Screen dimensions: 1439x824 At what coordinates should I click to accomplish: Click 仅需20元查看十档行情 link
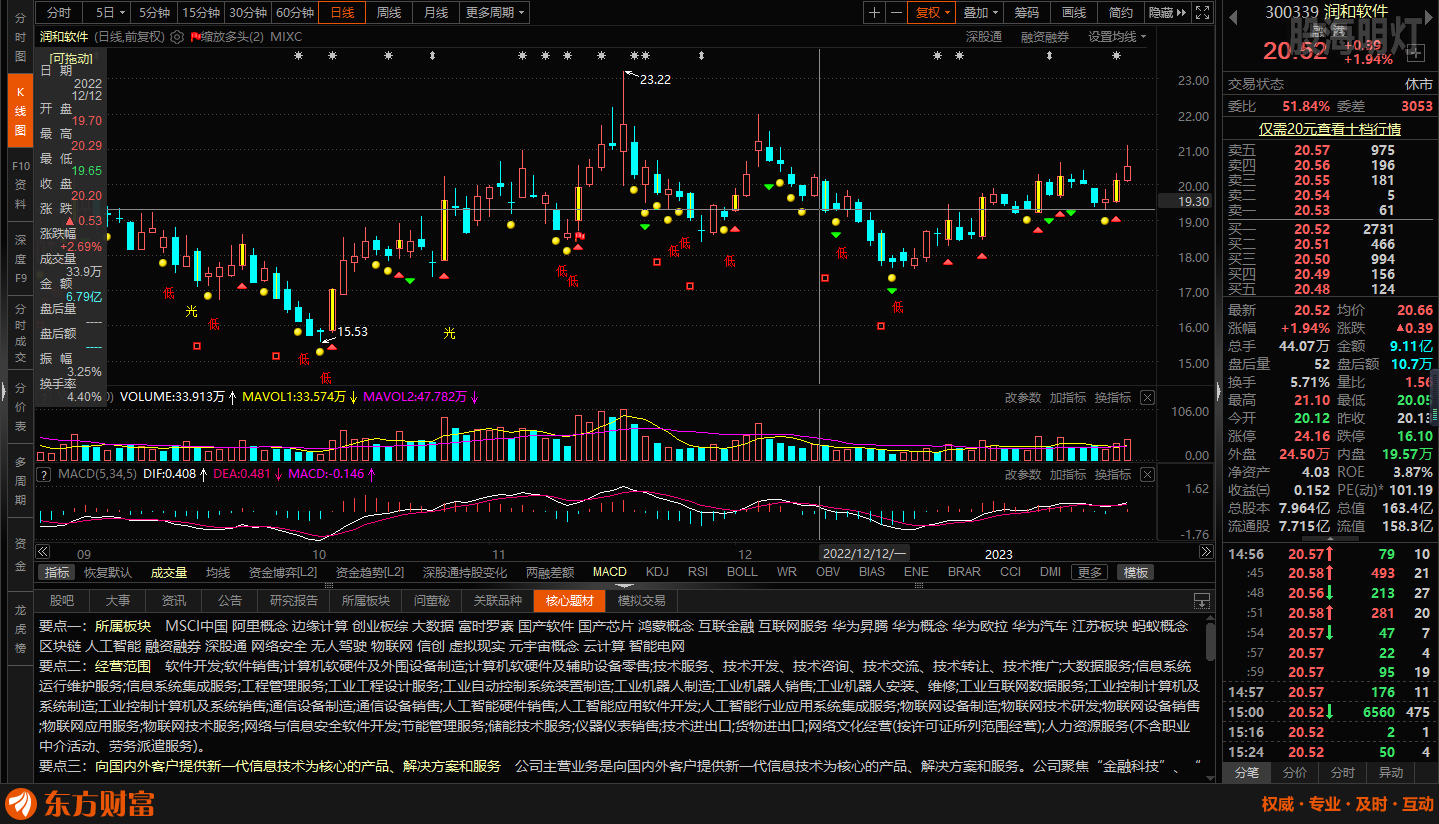1329,129
